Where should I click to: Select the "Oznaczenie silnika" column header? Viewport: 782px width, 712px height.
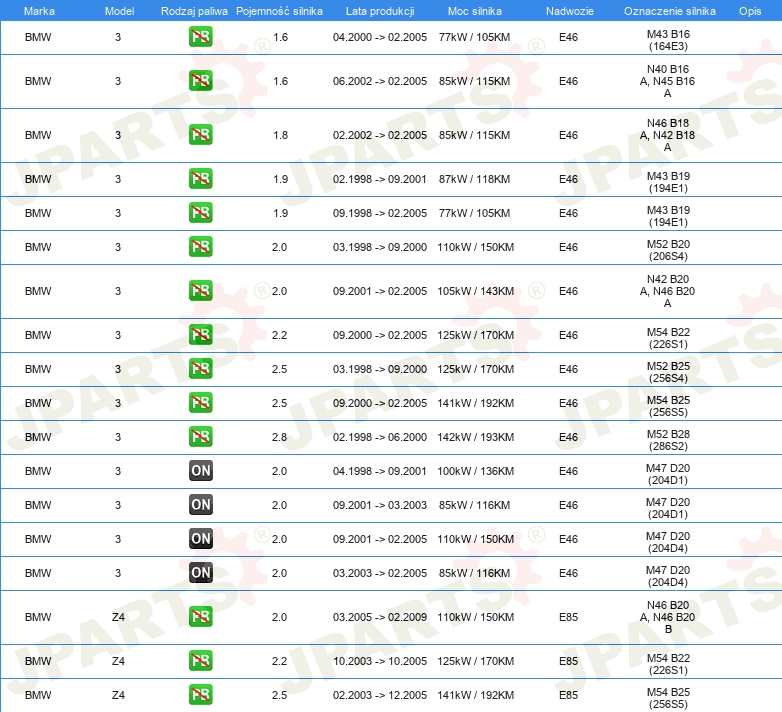point(667,10)
